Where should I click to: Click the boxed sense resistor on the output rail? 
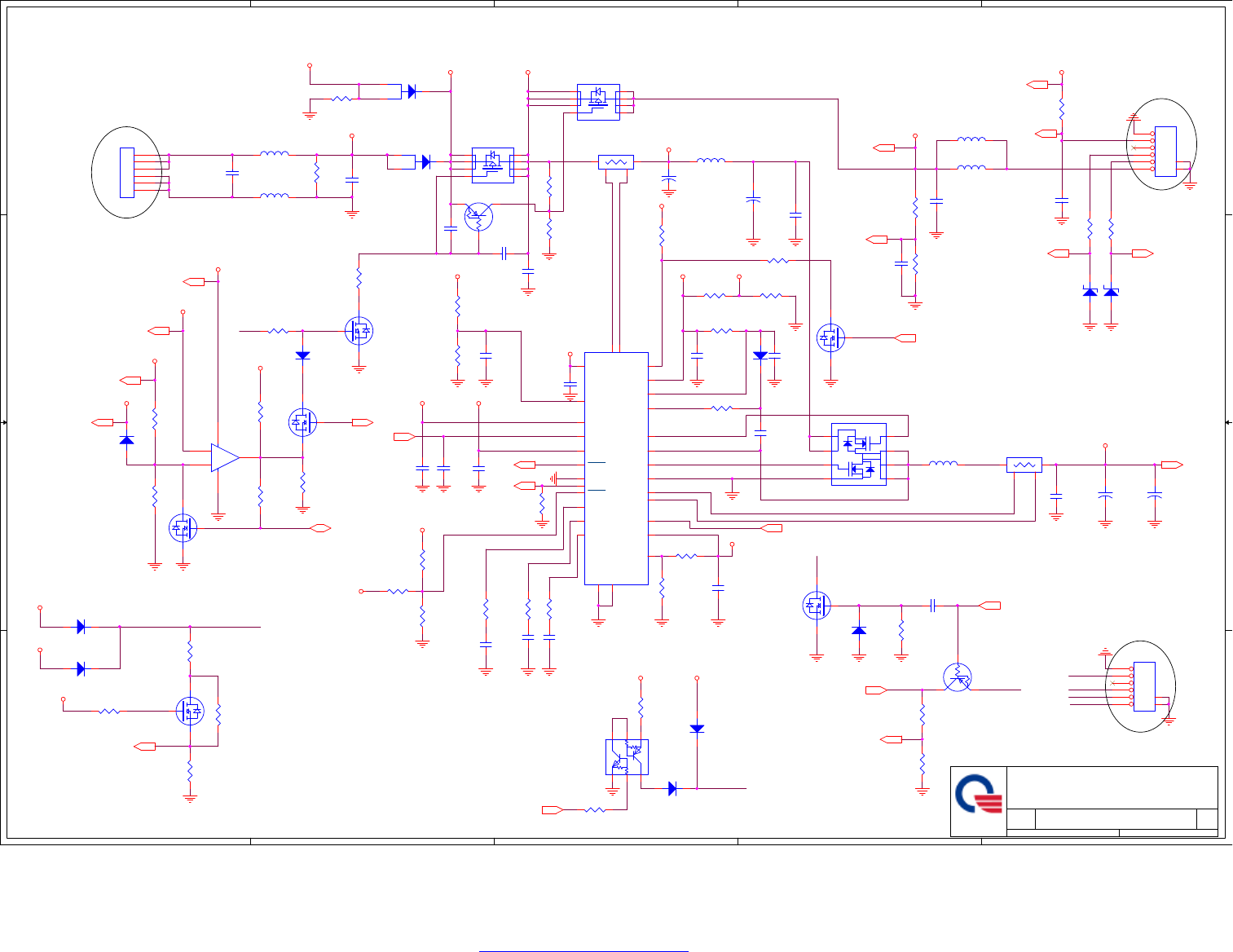coord(1024,465)
